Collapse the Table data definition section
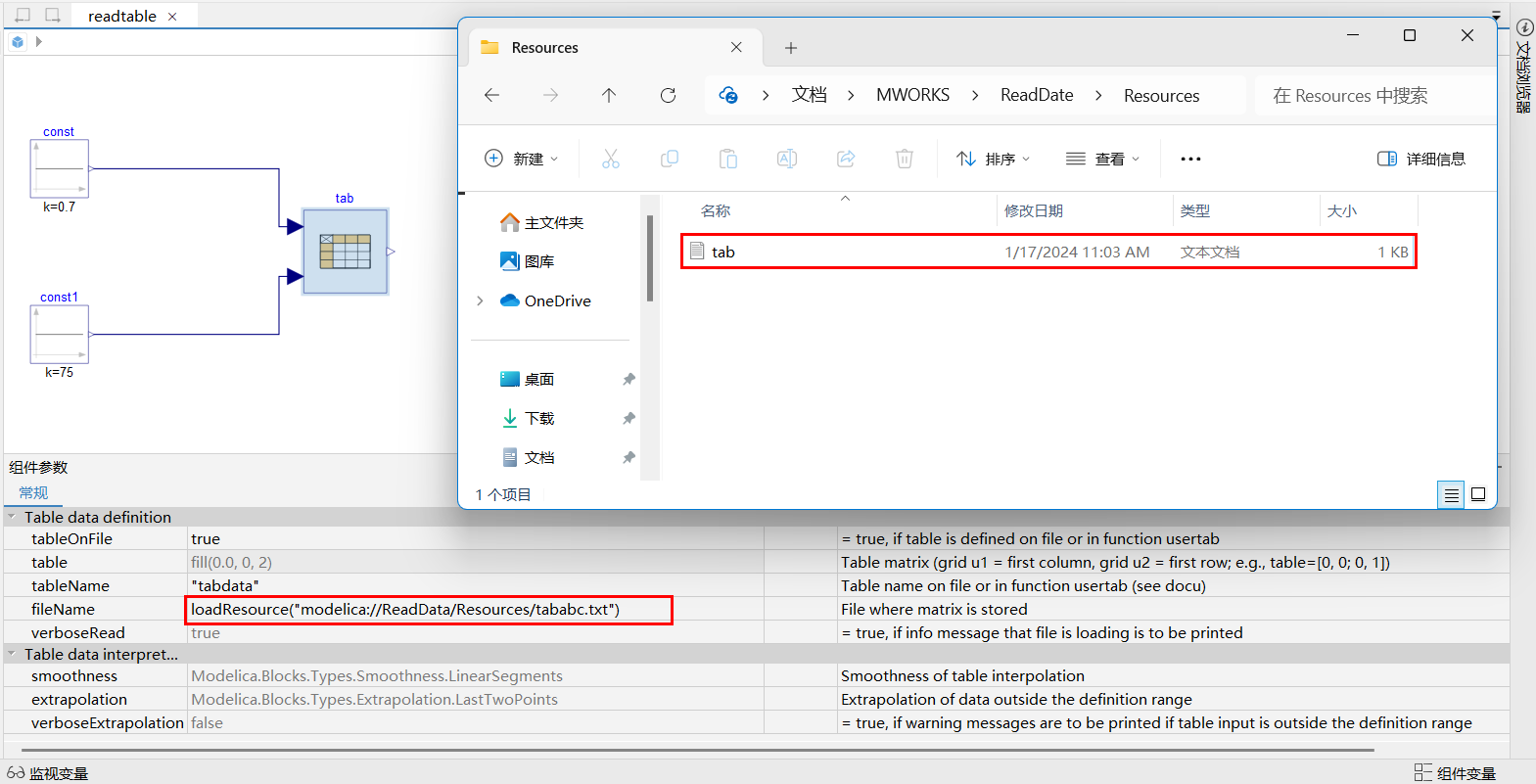 (12, 517)
